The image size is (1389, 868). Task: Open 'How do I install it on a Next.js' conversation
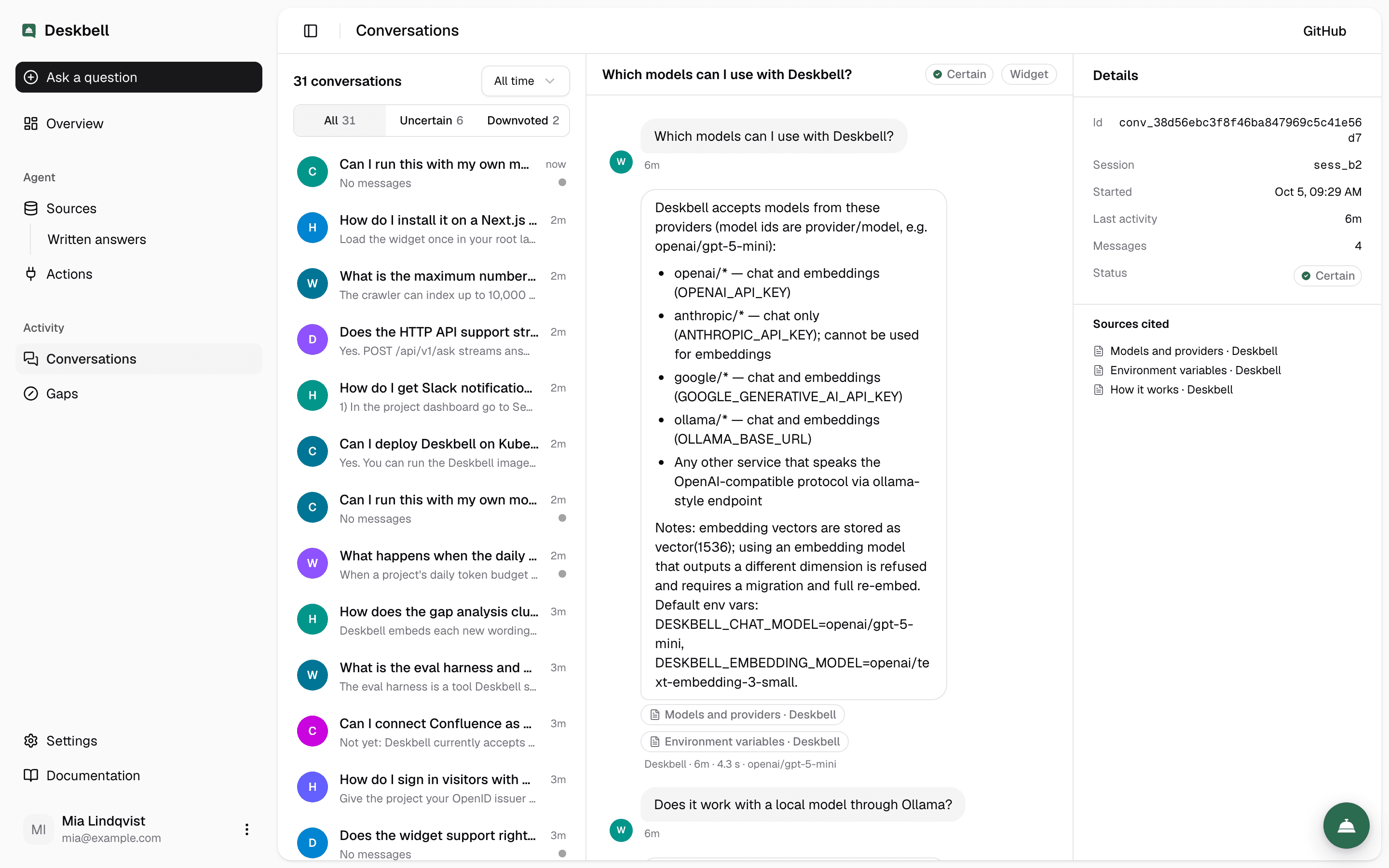432,229
